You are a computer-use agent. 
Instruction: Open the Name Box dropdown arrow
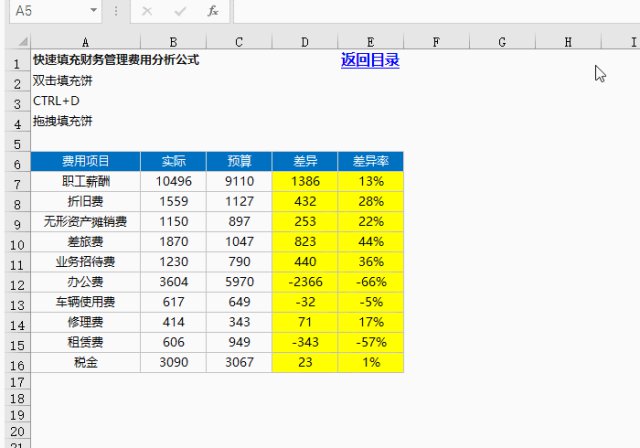(93, 10)
